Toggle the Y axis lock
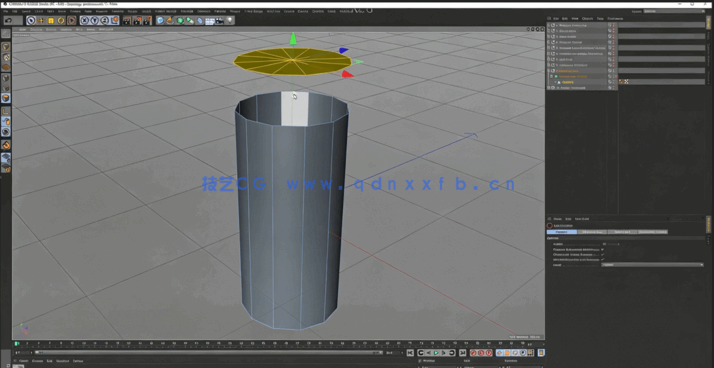 [95, 20]
